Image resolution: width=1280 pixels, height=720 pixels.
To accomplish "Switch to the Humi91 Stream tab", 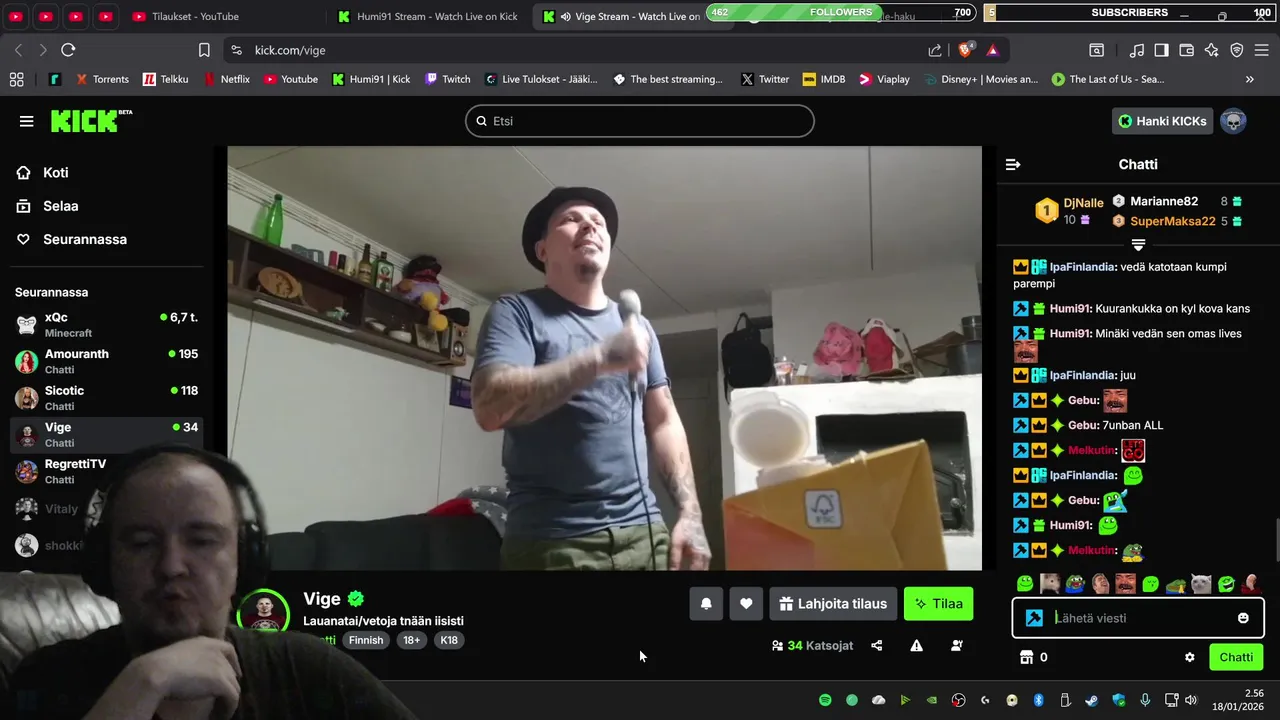I will click(x=427, y=16).
